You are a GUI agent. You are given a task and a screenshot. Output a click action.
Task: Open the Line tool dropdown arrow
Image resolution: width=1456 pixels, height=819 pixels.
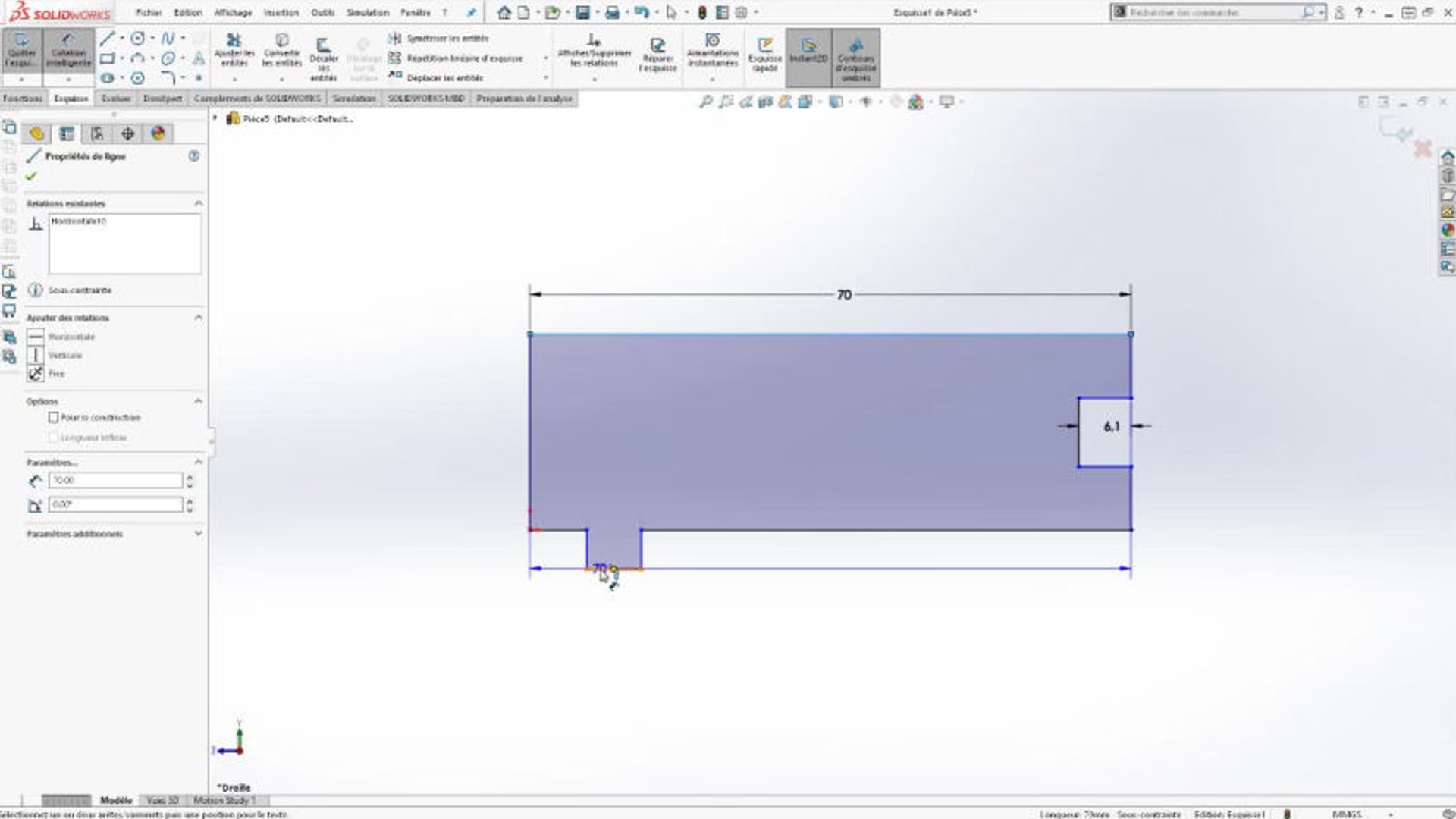pyautogui.click(x=122, y=39)
